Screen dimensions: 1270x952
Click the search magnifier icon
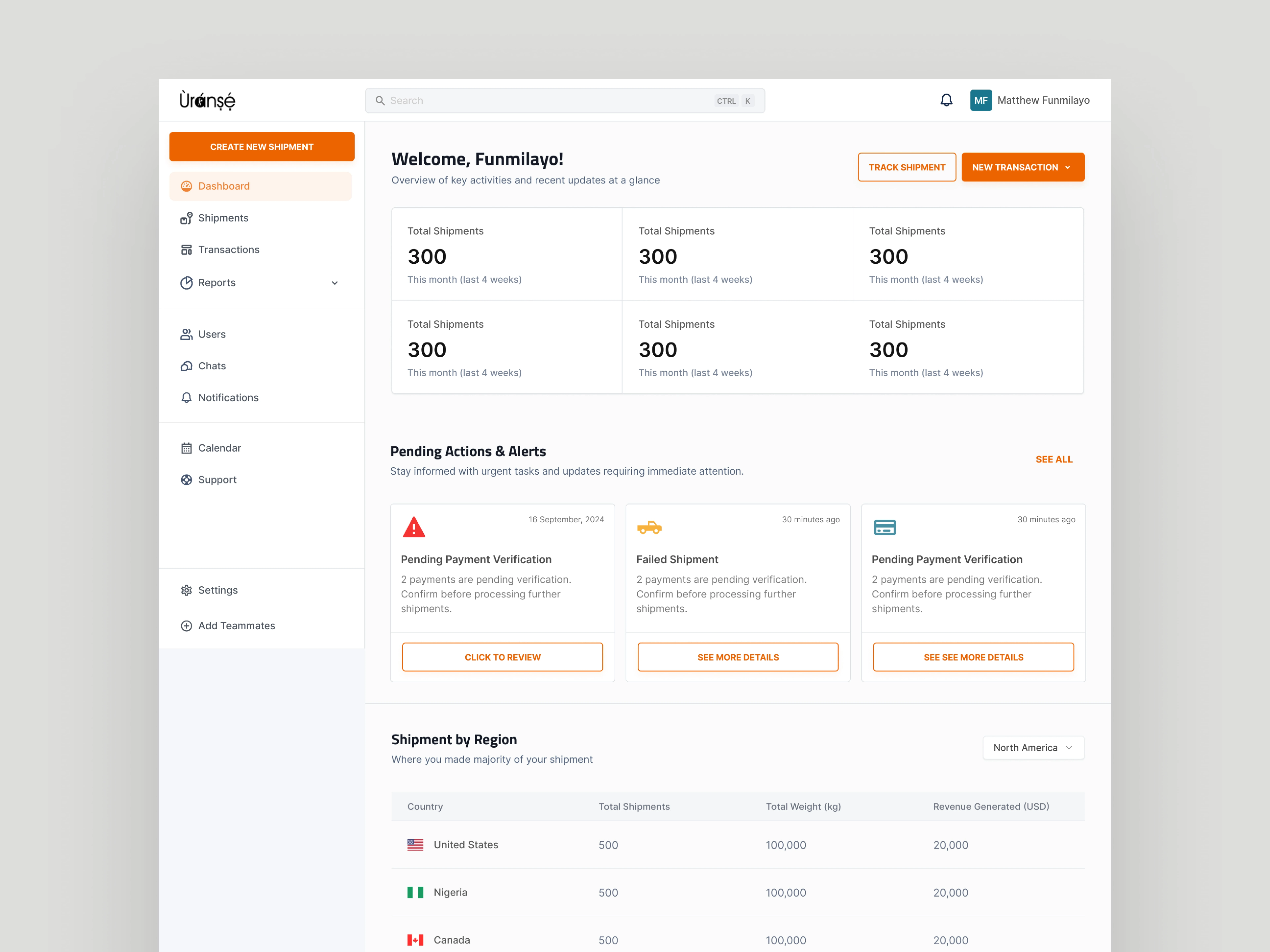pos(380,100)
